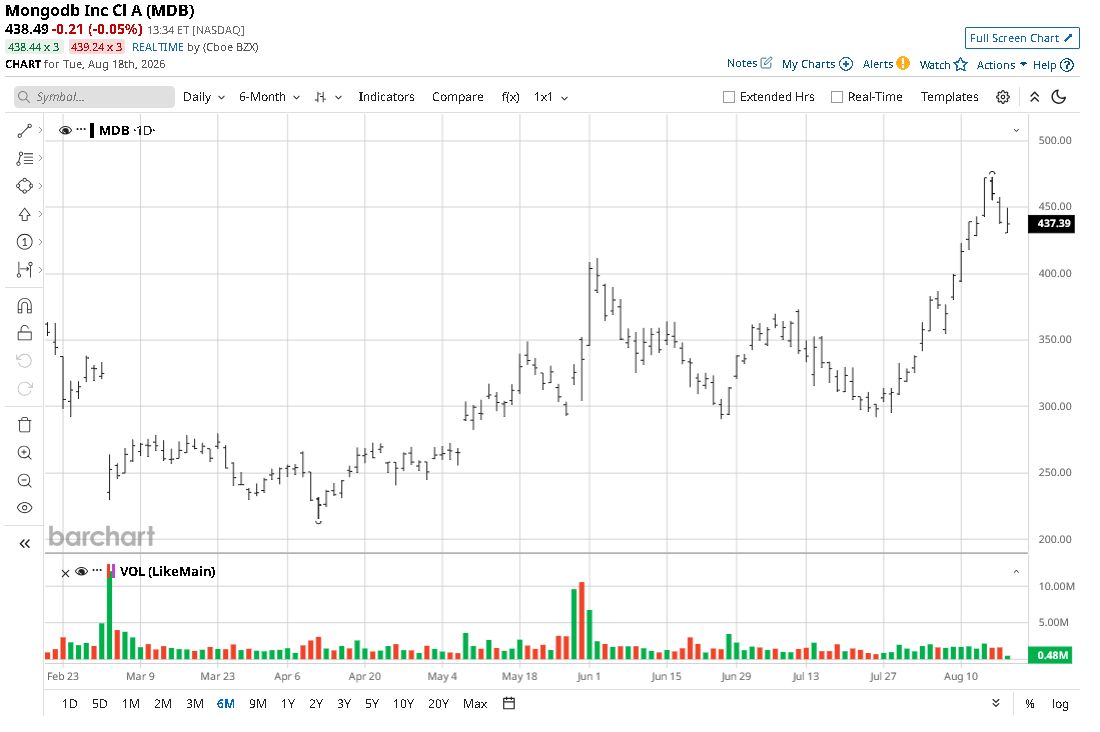The height and width of the screenshot is (732, 1100).
Task: Open the custom date range calendar
Action: pyautogui.click(x=509, y=703)
